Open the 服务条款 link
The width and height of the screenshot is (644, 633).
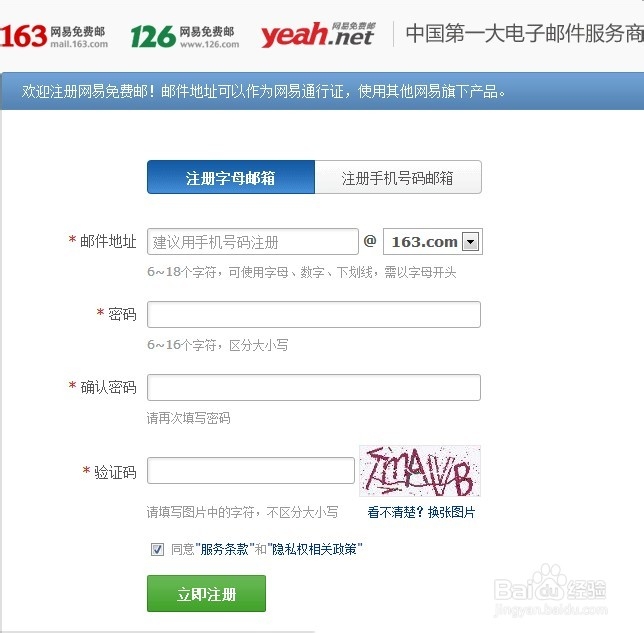(224, 549)
